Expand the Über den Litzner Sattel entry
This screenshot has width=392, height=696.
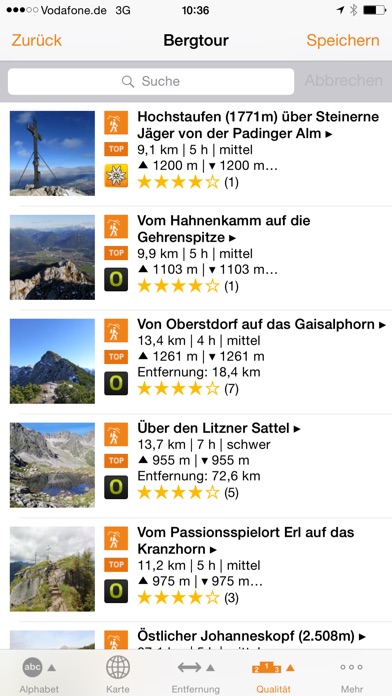[219, 428]
